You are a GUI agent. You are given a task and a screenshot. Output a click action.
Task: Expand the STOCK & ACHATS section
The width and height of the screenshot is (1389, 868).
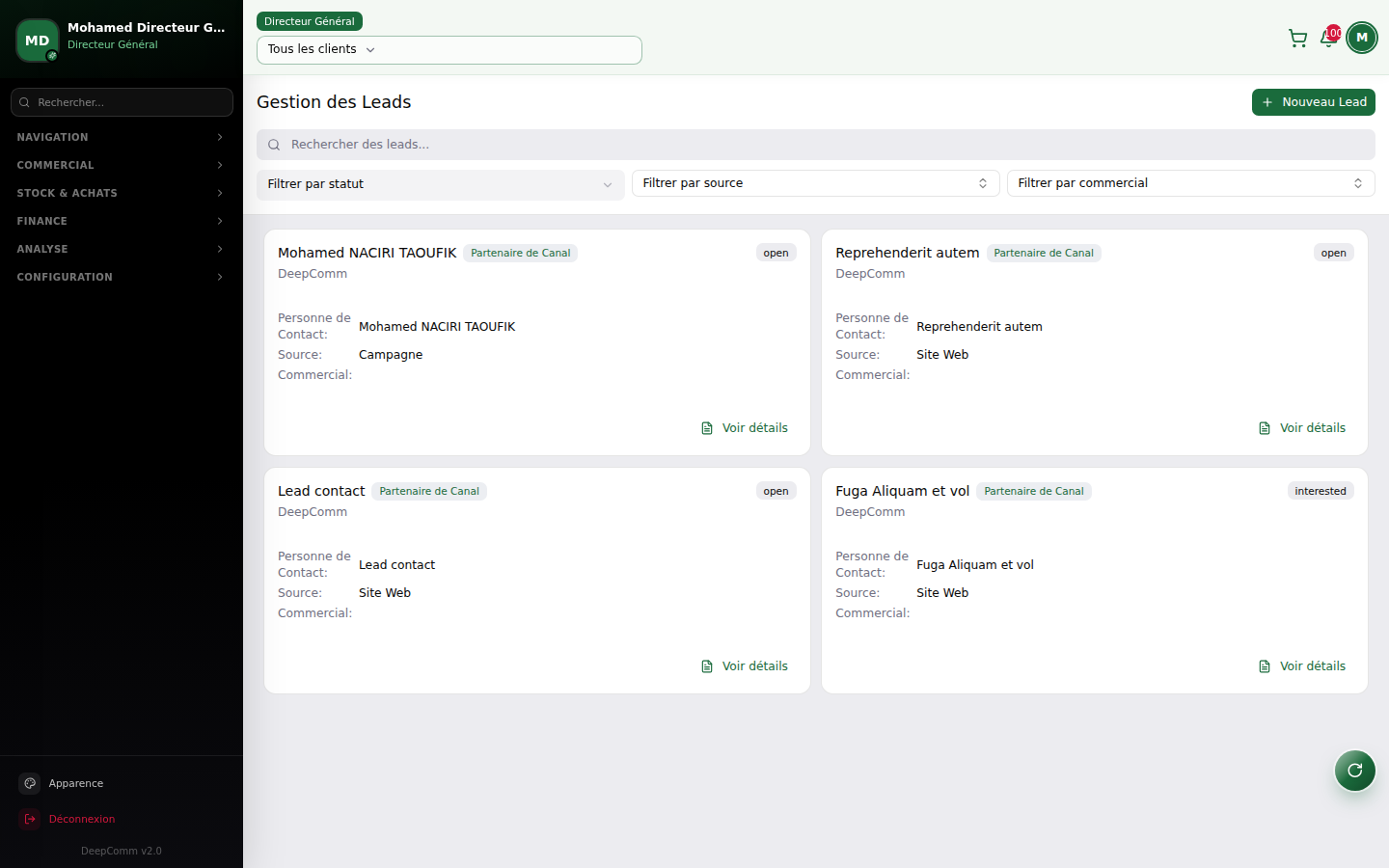[122, 193]
